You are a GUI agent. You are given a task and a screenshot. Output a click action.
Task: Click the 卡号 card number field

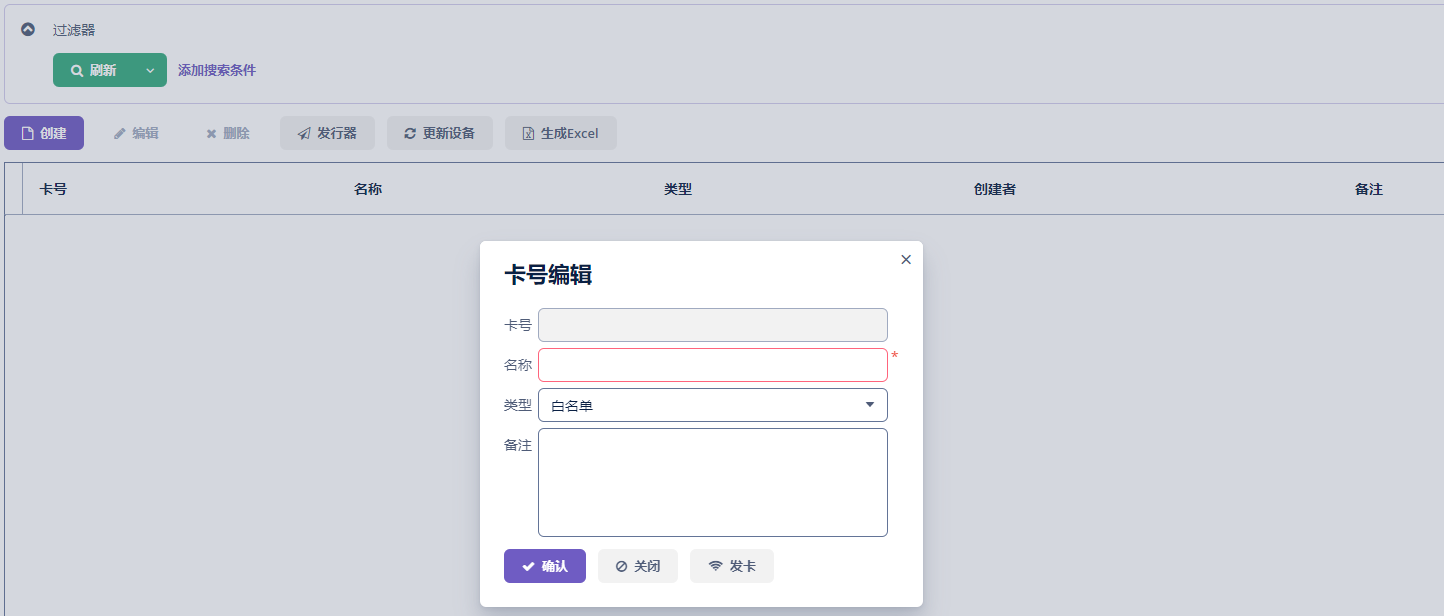712,325
